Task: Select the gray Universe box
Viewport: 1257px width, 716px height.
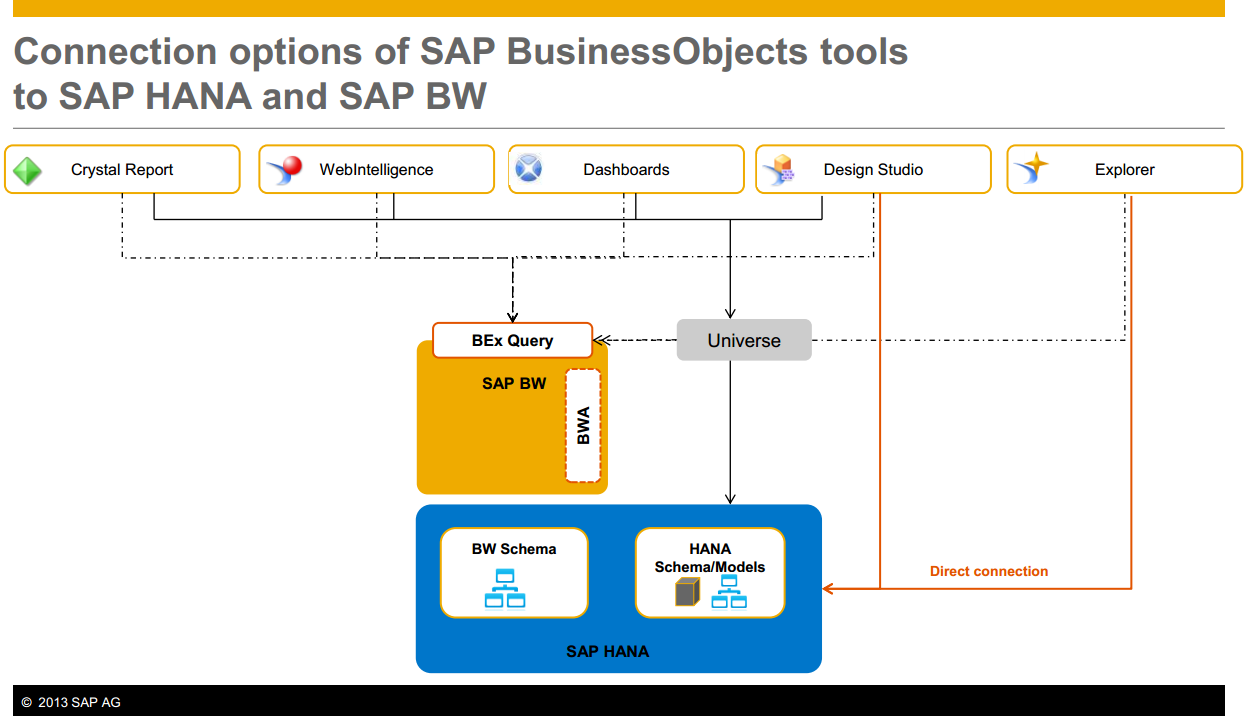Action: pyautogui.click(x=744, y=341)
